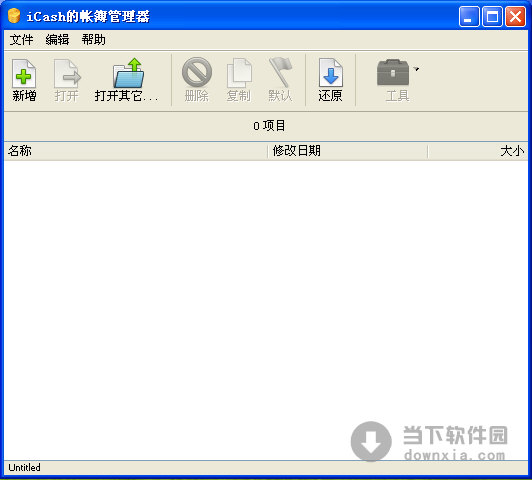Click the 工具 (Tools) toolbox icon

(393, 72)
